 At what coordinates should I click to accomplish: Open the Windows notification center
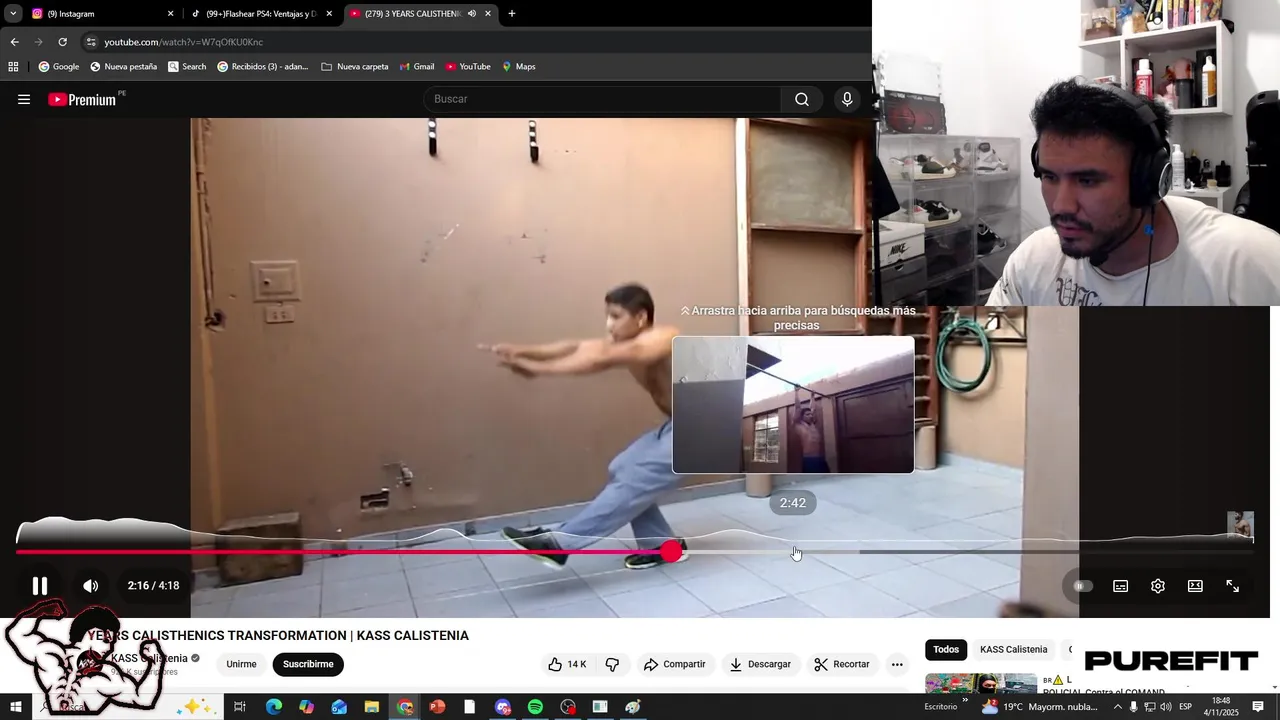point(1258,707)
